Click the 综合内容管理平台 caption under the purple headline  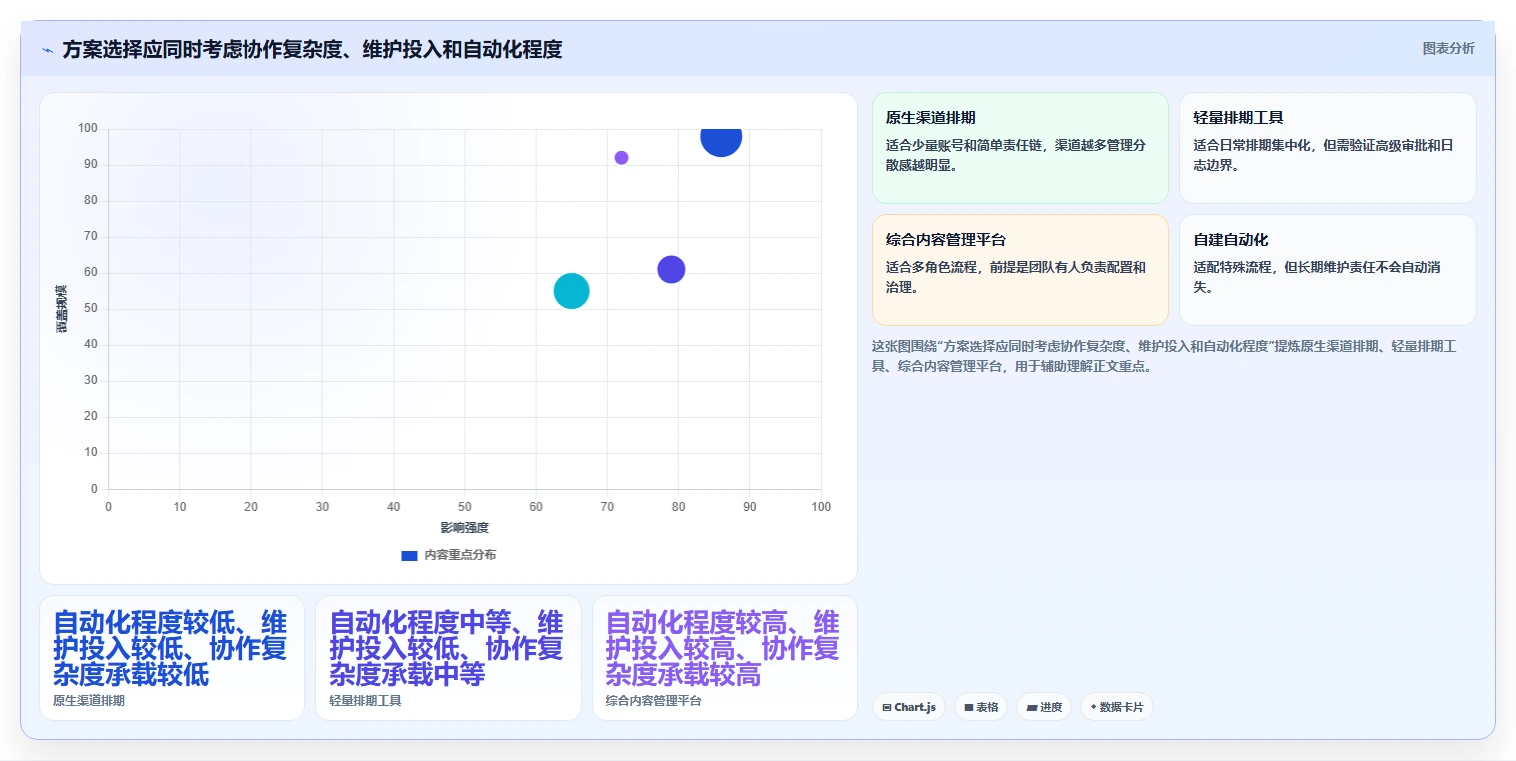654,701
